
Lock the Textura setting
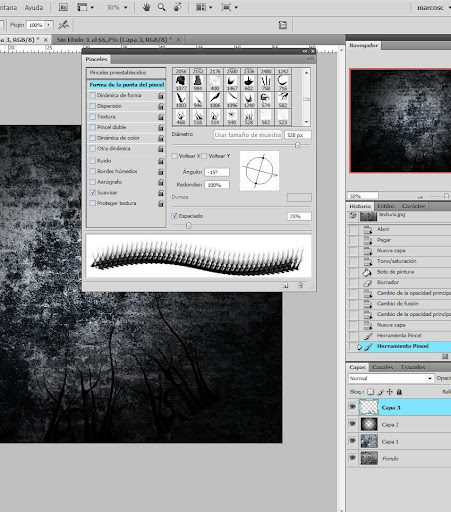(x=161, y=117)
